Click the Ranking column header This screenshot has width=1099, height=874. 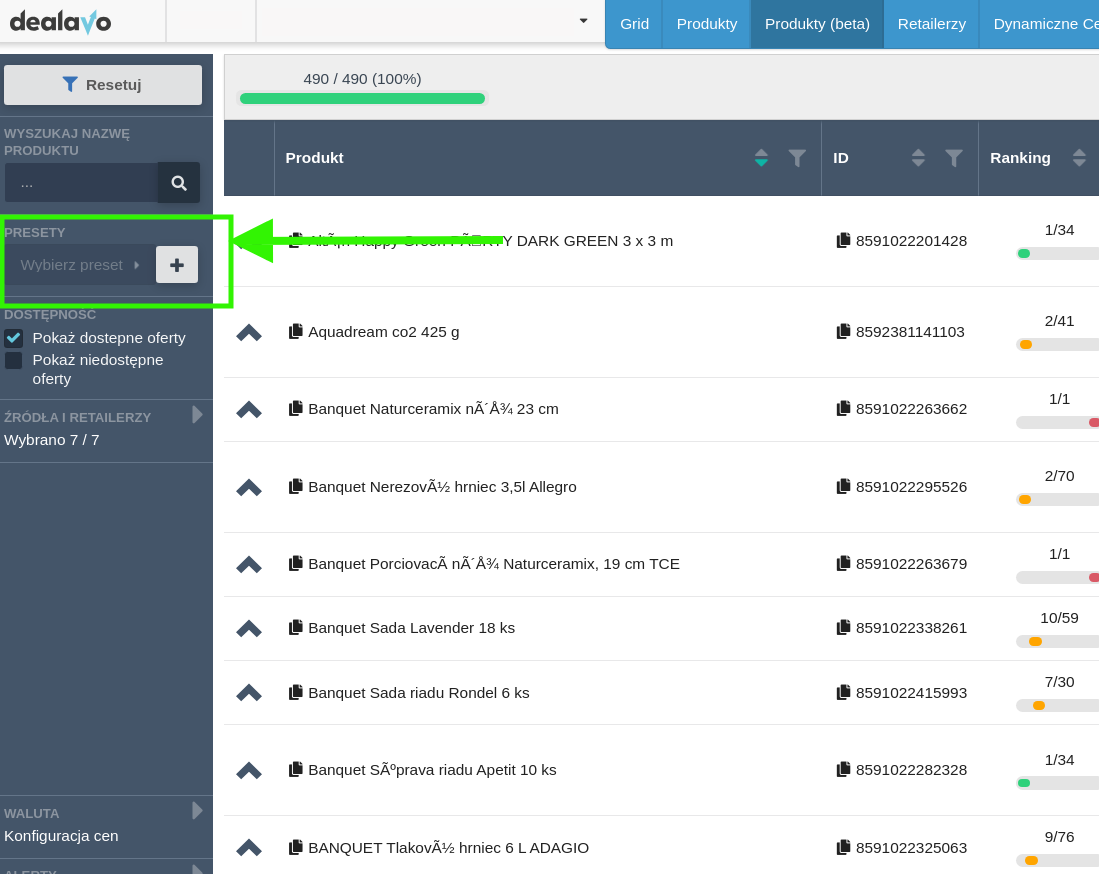click(x=1020, y=158)
